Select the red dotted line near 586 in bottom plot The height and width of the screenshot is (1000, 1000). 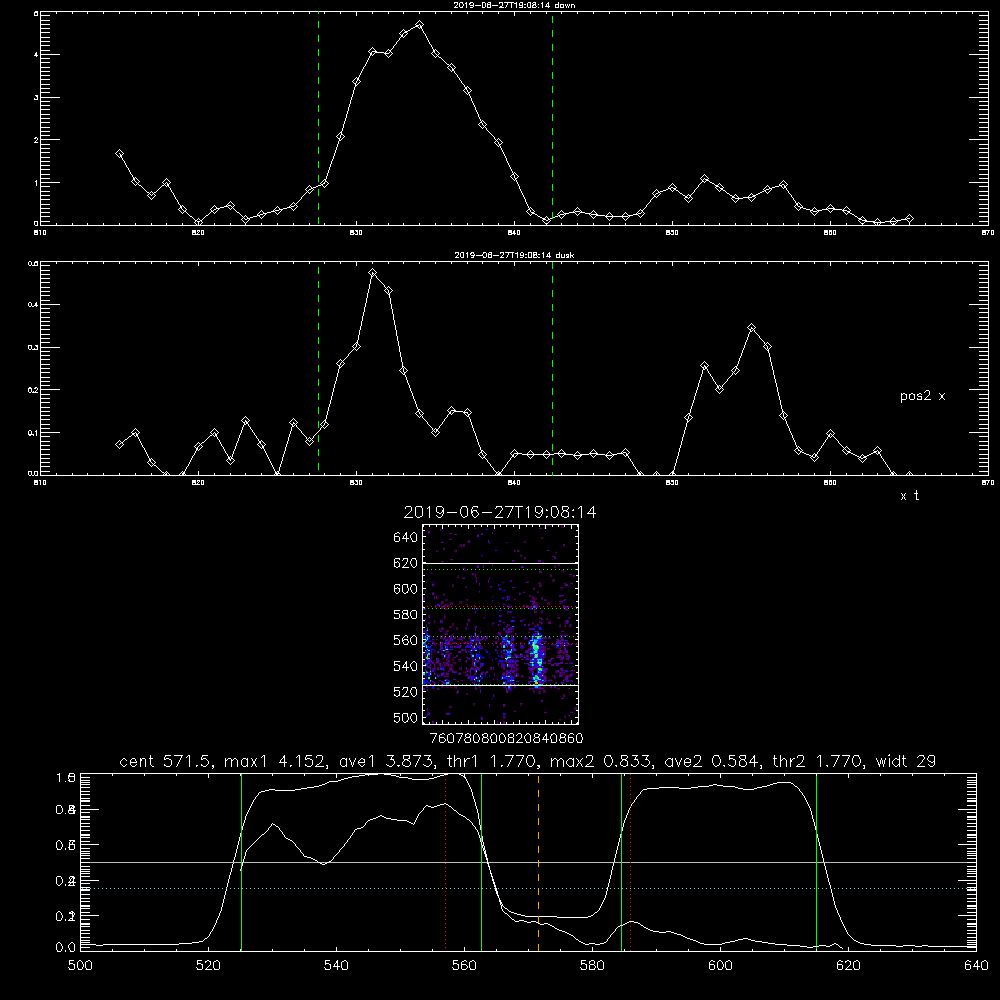click(x=630, y=862)
